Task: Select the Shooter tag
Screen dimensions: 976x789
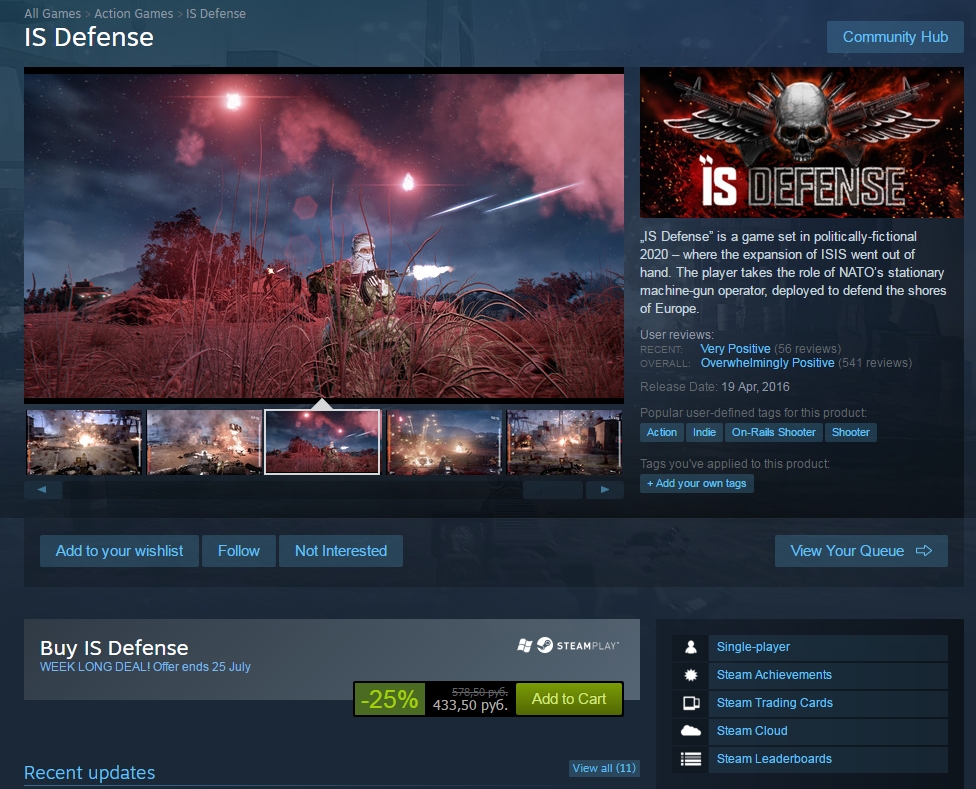Action: [850, 432]
